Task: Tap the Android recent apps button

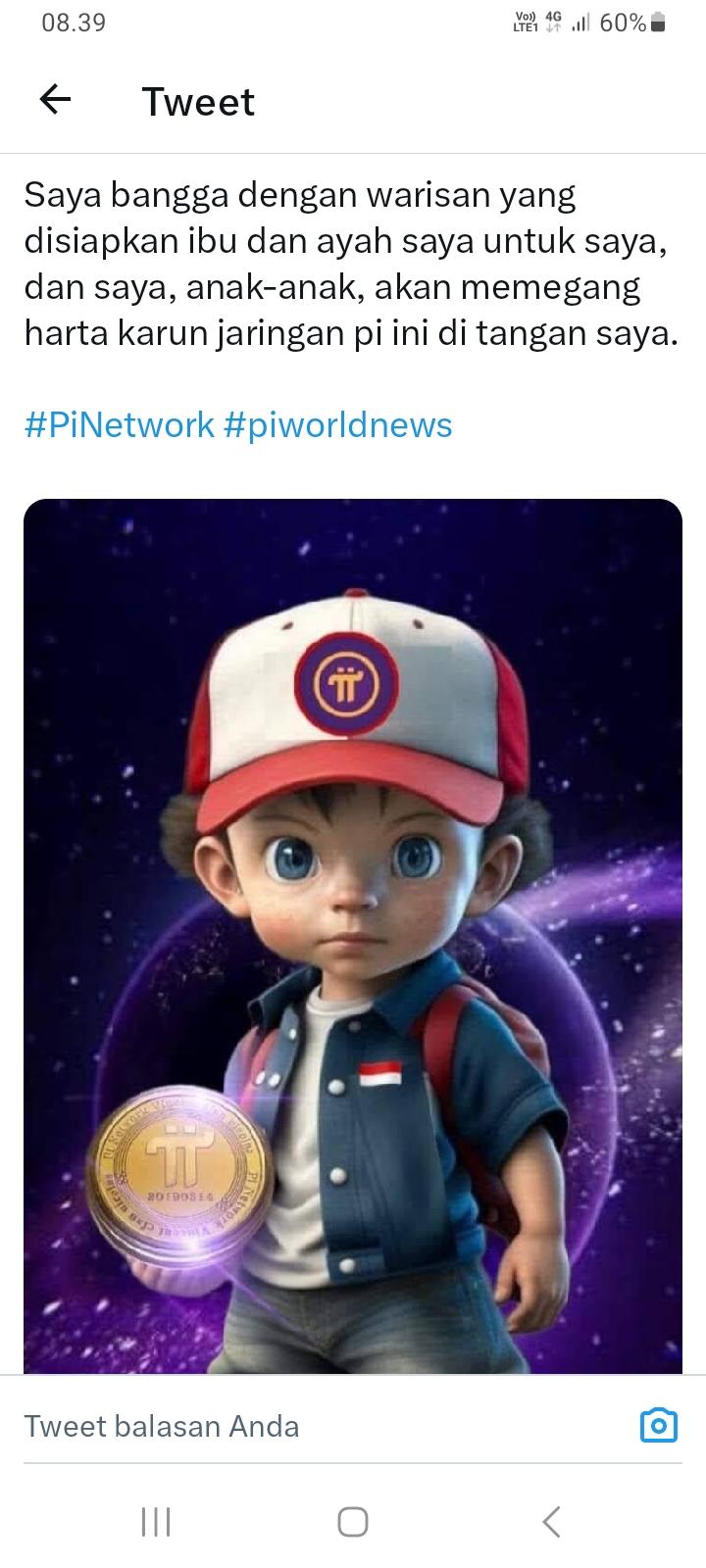Action: [x=156, y=1522]
